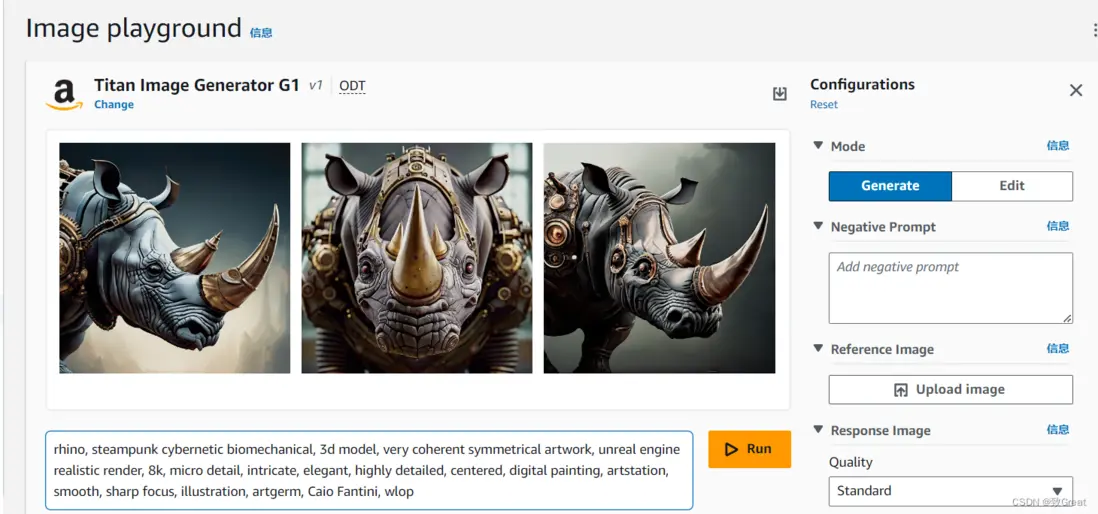
Task: Open the Quality dropdown set to Standard
Action: (x=950, y=491)
